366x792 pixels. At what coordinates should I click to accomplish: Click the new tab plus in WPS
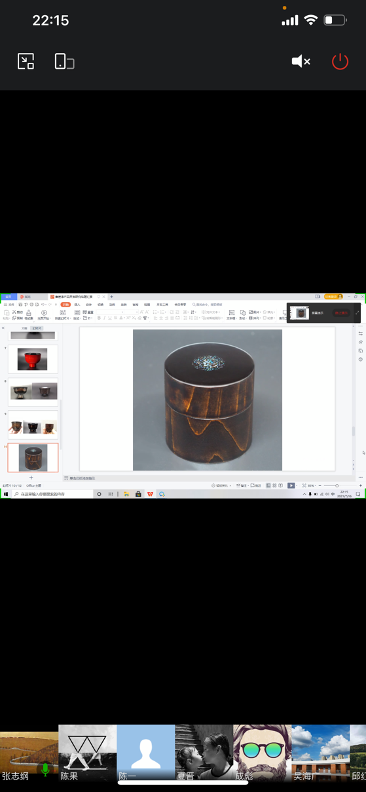[112, 296]
